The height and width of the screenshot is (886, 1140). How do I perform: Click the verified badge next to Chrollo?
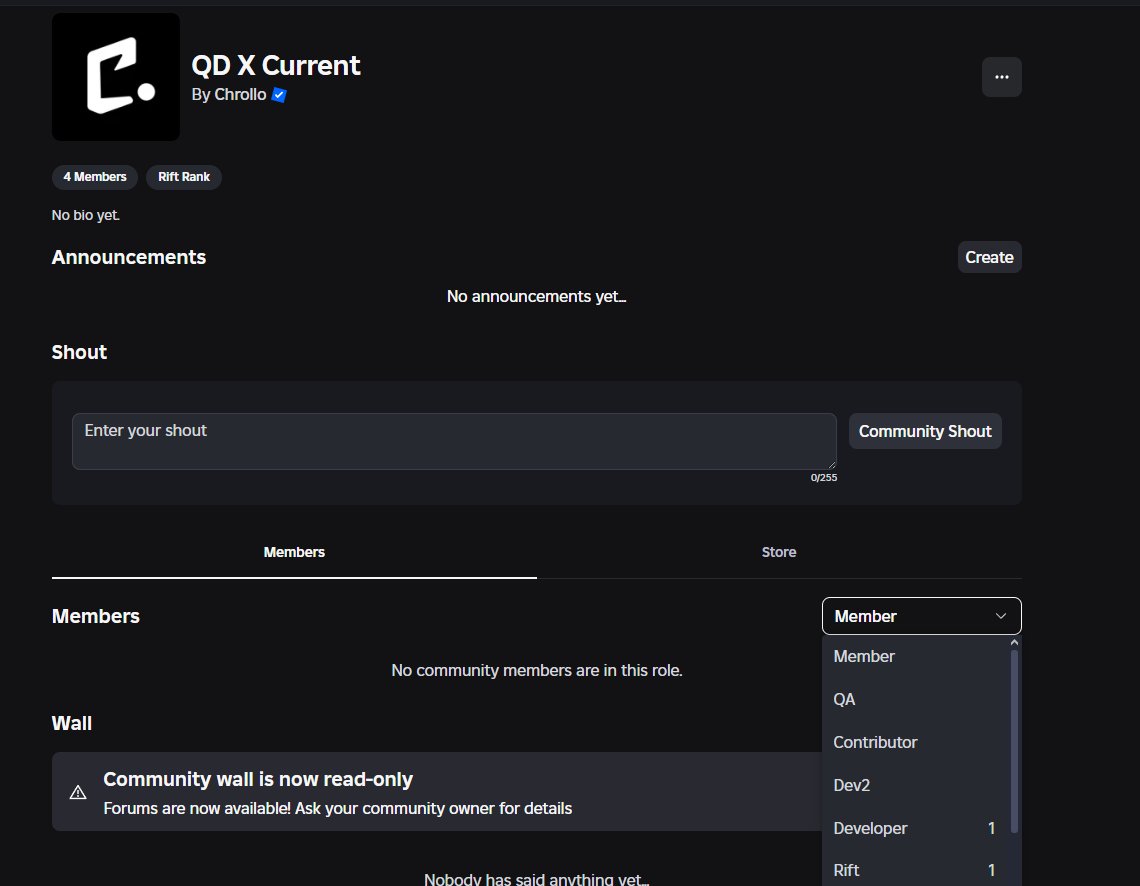pos(279,94)
